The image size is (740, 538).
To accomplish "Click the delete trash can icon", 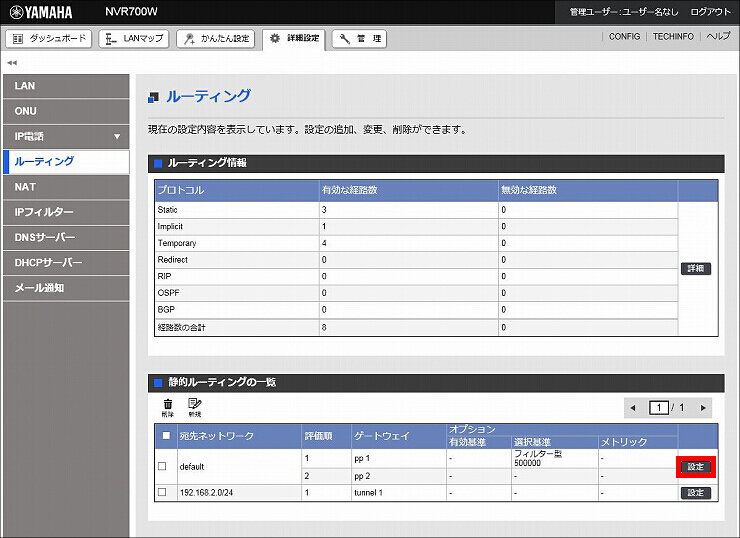I will (x=168, y=408).
